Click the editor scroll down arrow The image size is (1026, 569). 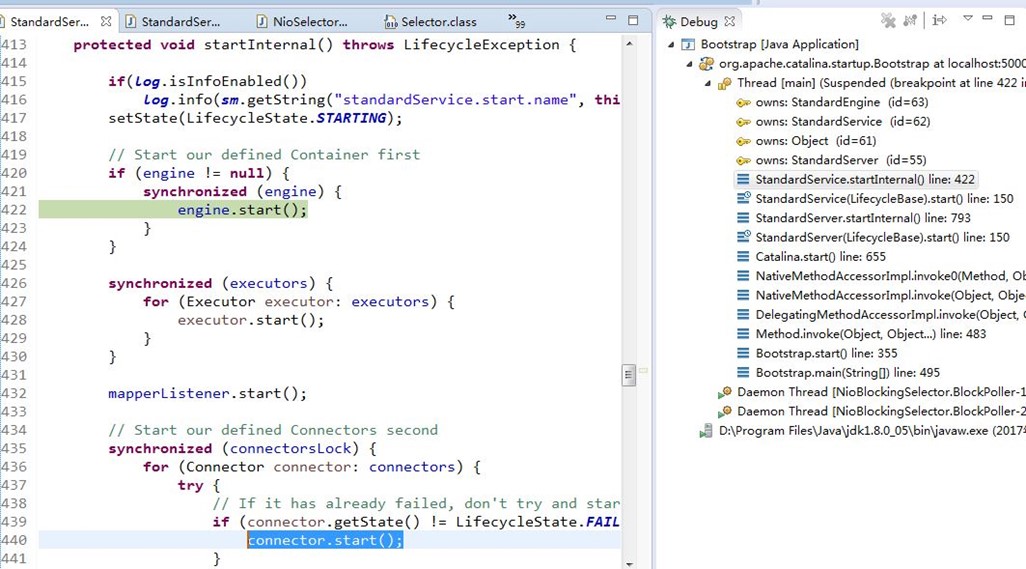pos(629,563)
